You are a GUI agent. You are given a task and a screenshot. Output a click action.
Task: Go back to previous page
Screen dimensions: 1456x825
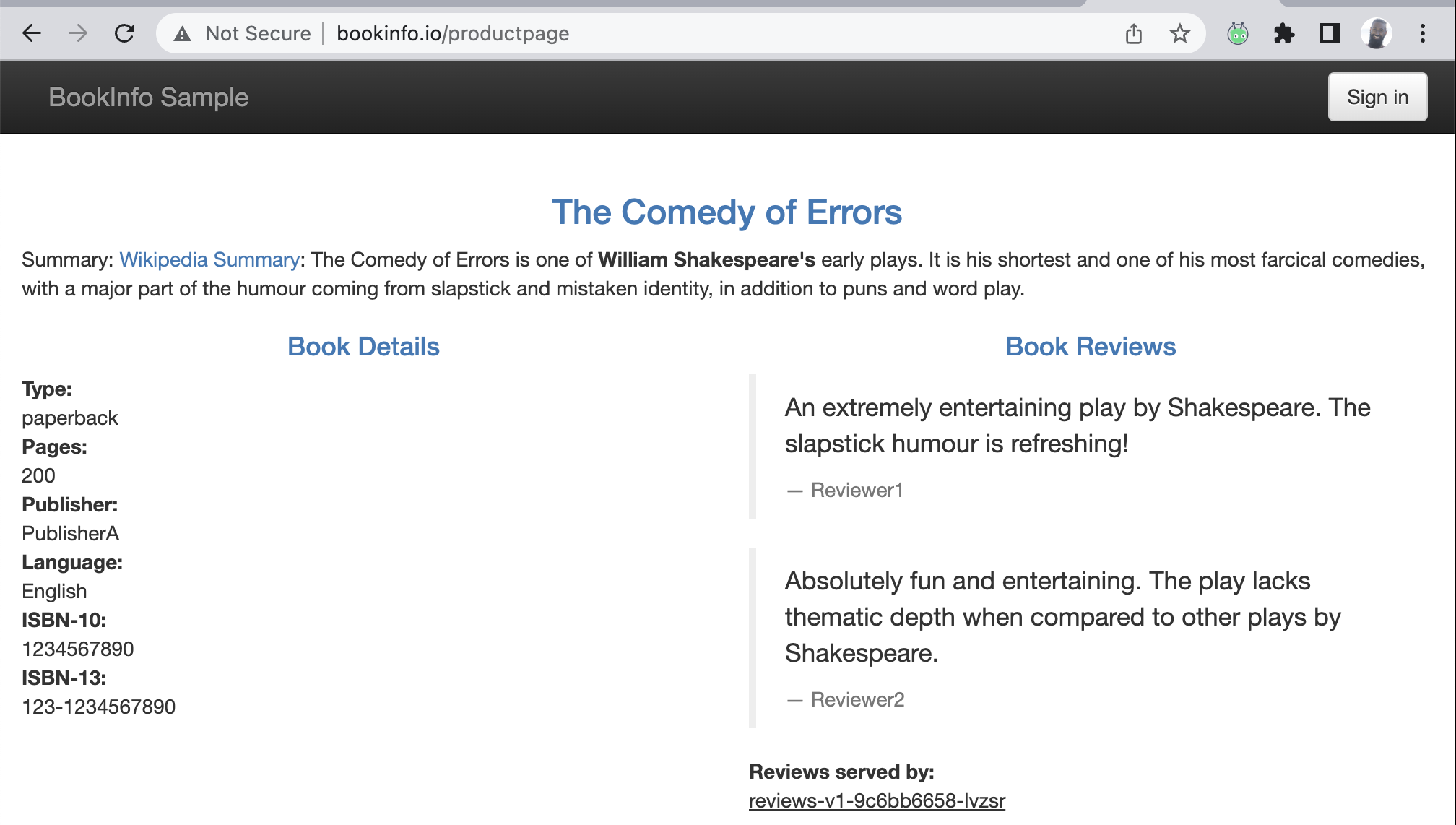coord(32,33)
